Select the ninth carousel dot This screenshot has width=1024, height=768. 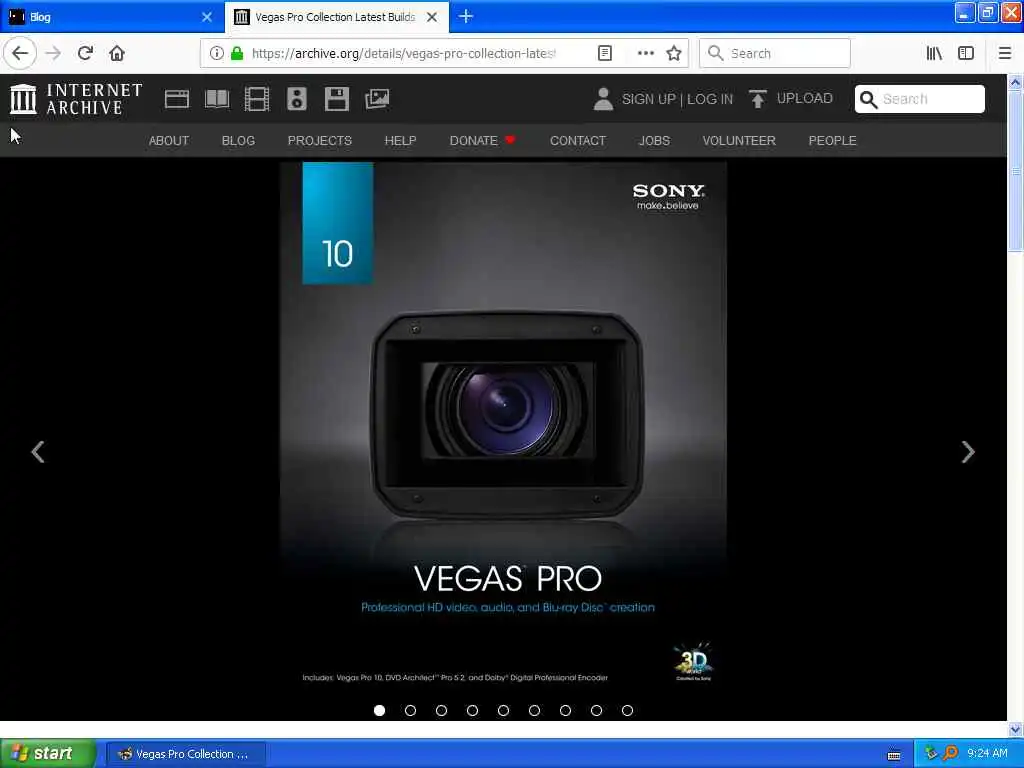[x=628, y=711]
